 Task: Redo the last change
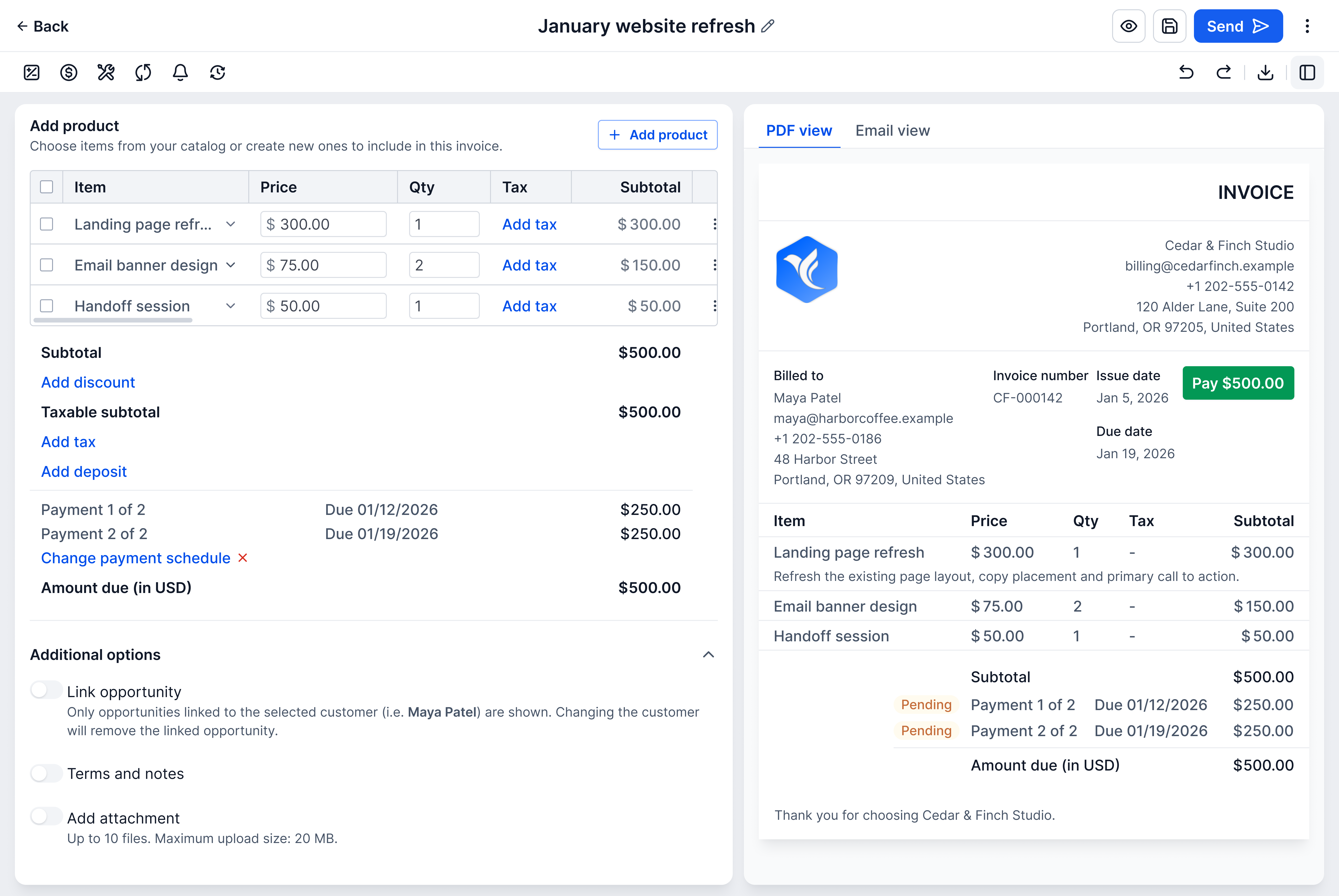[x=1223, y=72]
